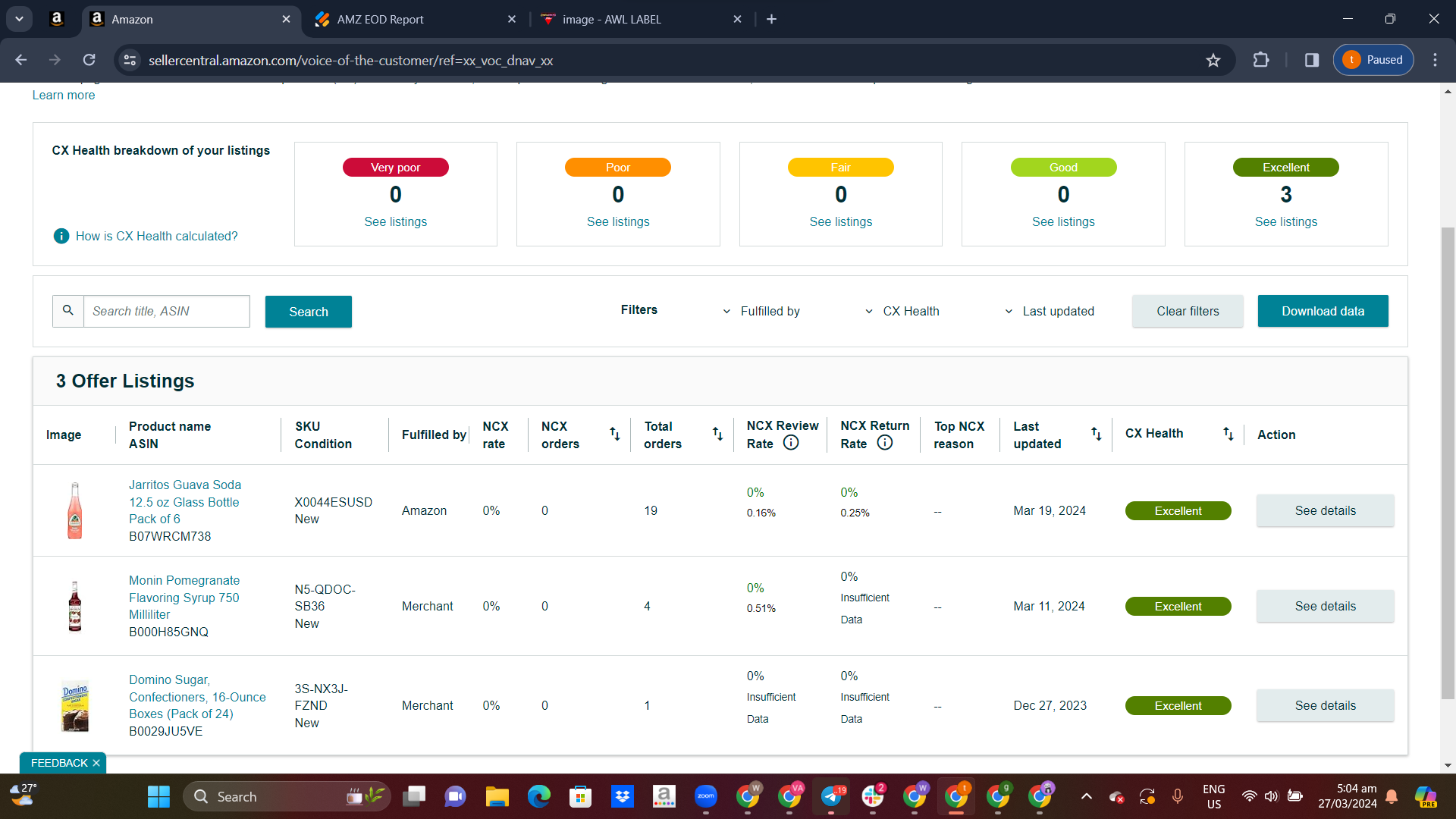This screenshot has height=819, width=1456.
Task: Click the back navigation arrow
Action: pos(21,60)
